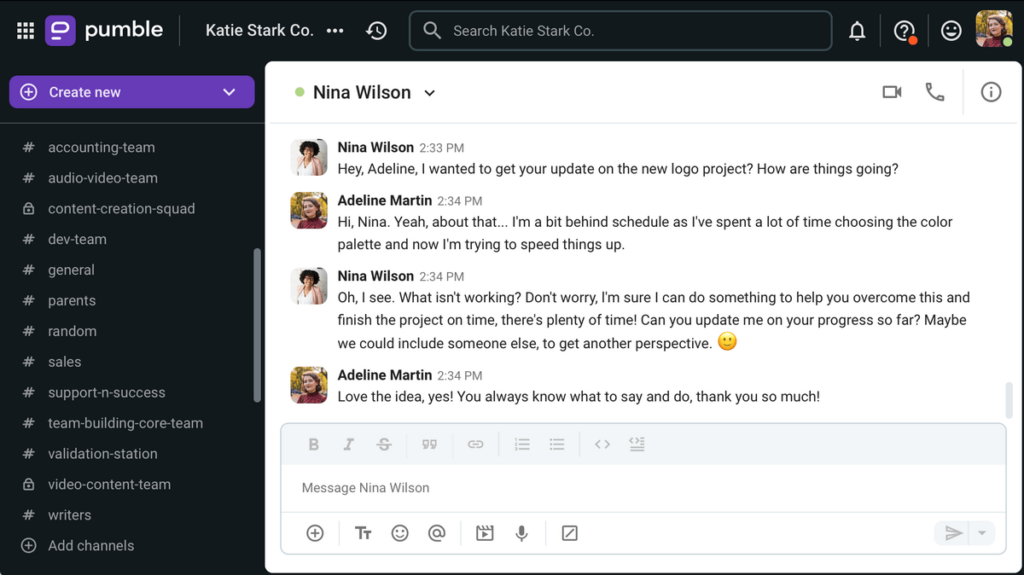Open the emoji picker in message composer
The height and width of the screenshot is (575, 1024).
coord(400,533)
